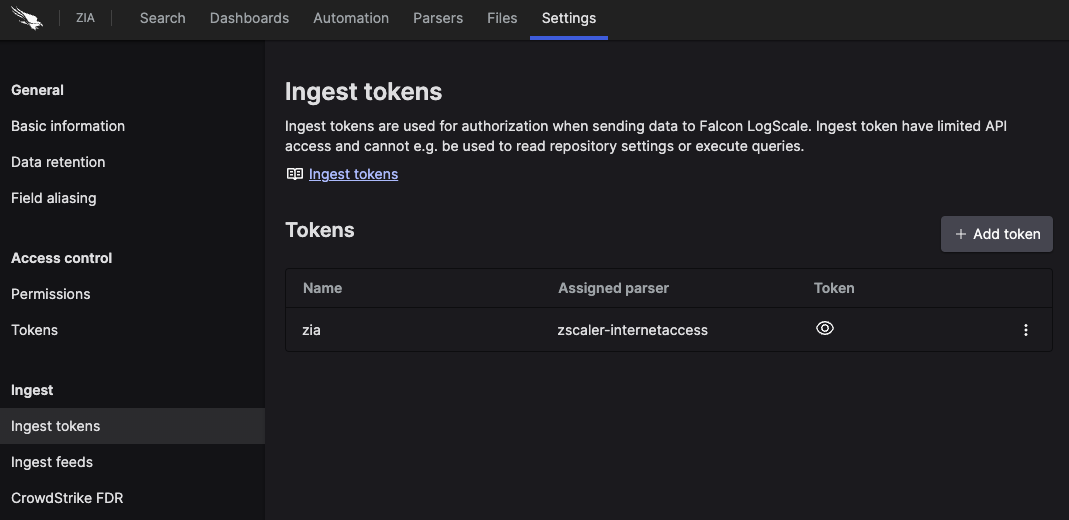Open Basic information settings

pos(68,126)
